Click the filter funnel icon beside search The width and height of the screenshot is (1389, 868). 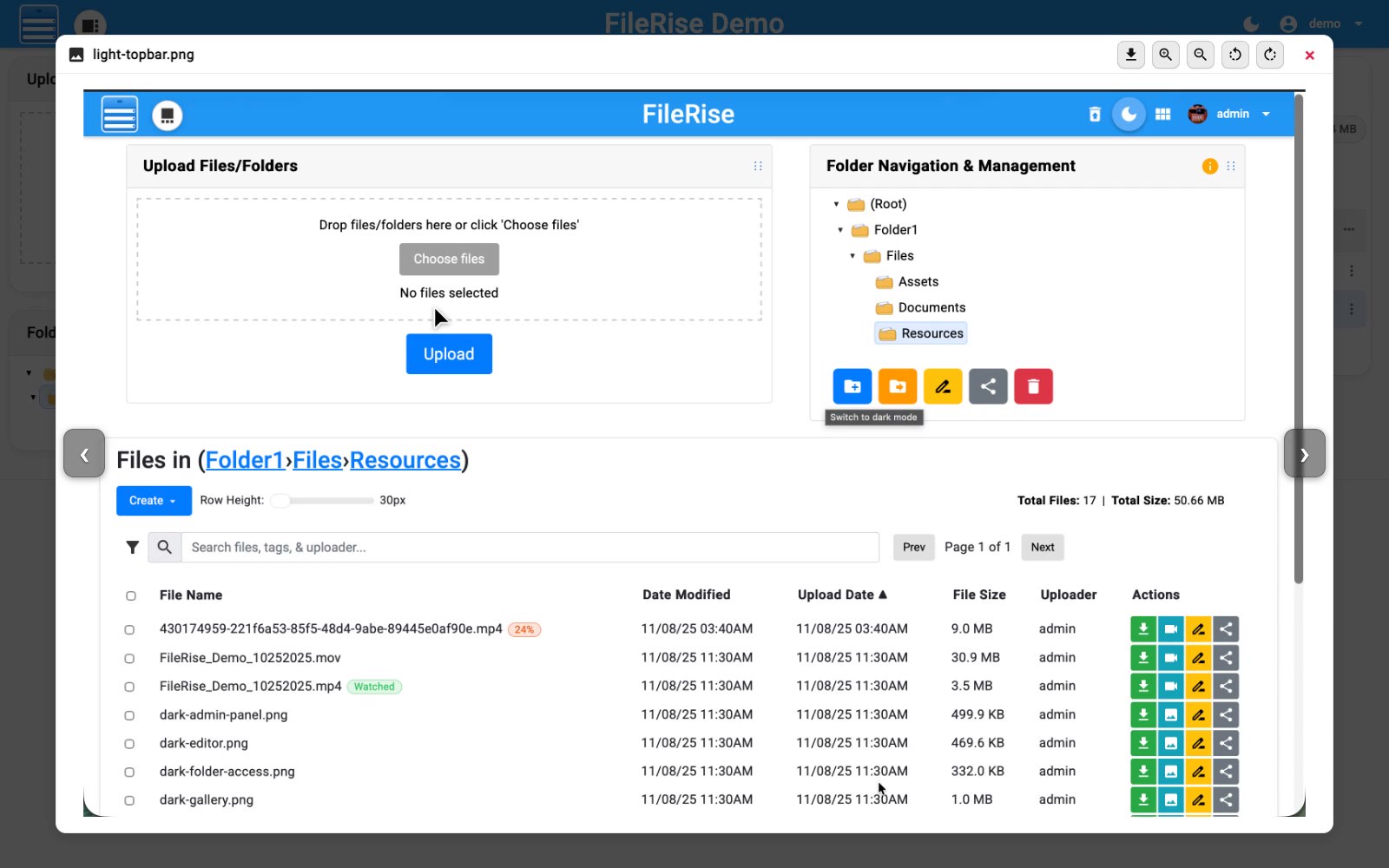point(132,547)
